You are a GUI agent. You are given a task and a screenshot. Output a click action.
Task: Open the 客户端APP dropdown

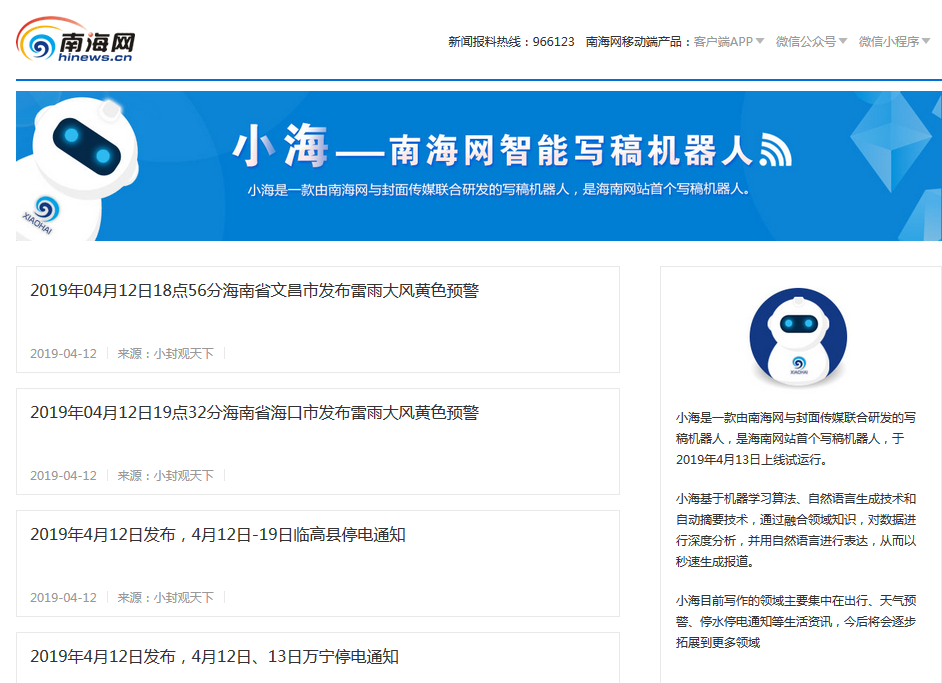click(x=729, y=41)
